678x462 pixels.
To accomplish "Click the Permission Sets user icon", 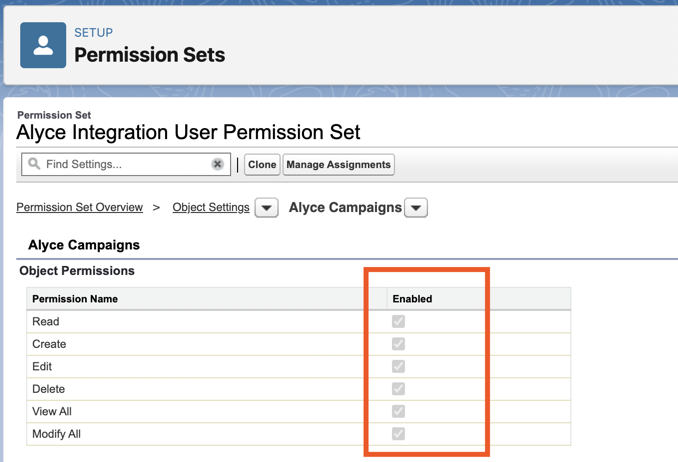I will (43, 45).
